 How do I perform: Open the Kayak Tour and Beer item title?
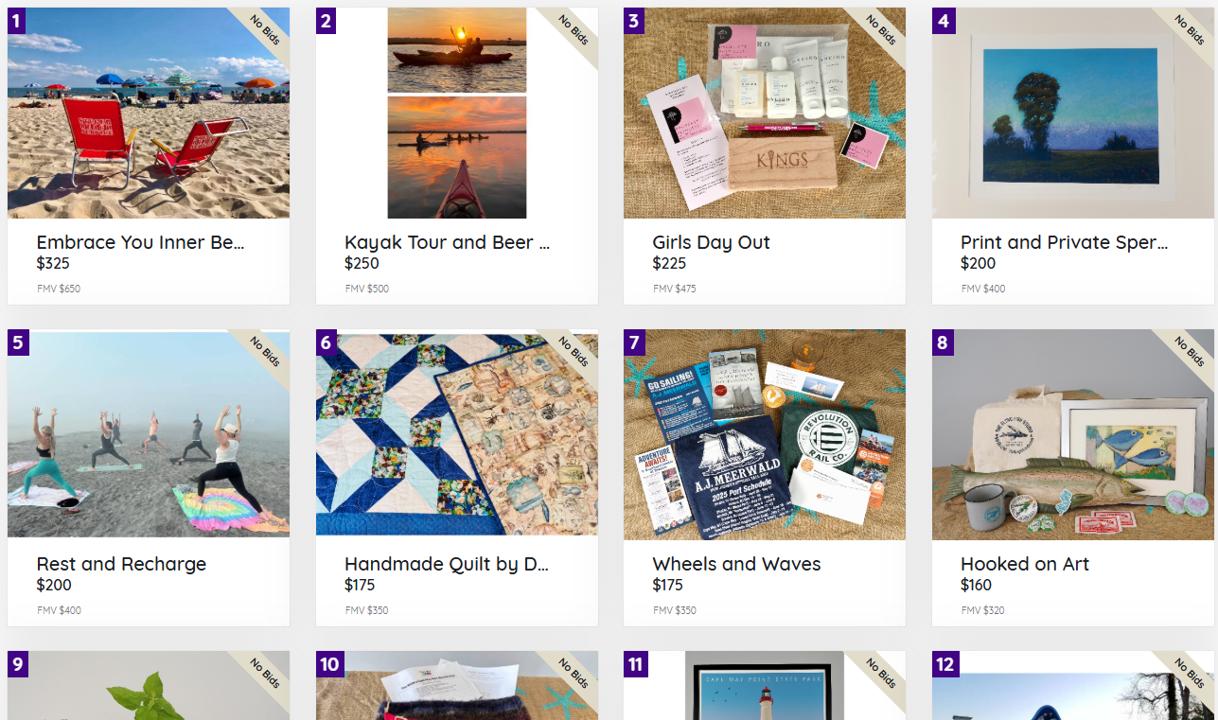point(447,242)
